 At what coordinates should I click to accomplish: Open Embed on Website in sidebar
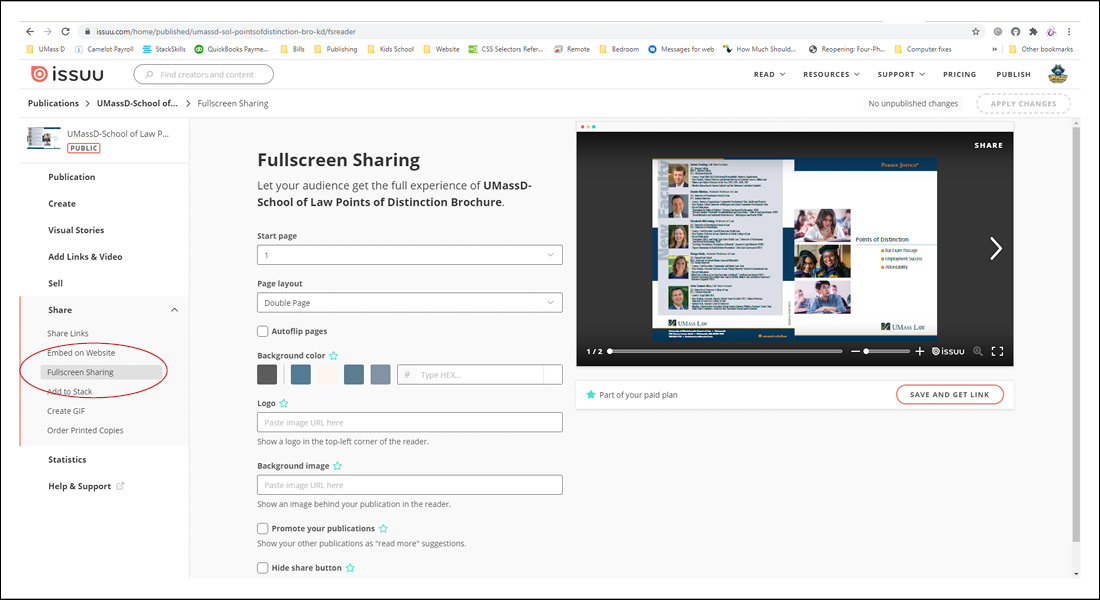tap(81, 353)
